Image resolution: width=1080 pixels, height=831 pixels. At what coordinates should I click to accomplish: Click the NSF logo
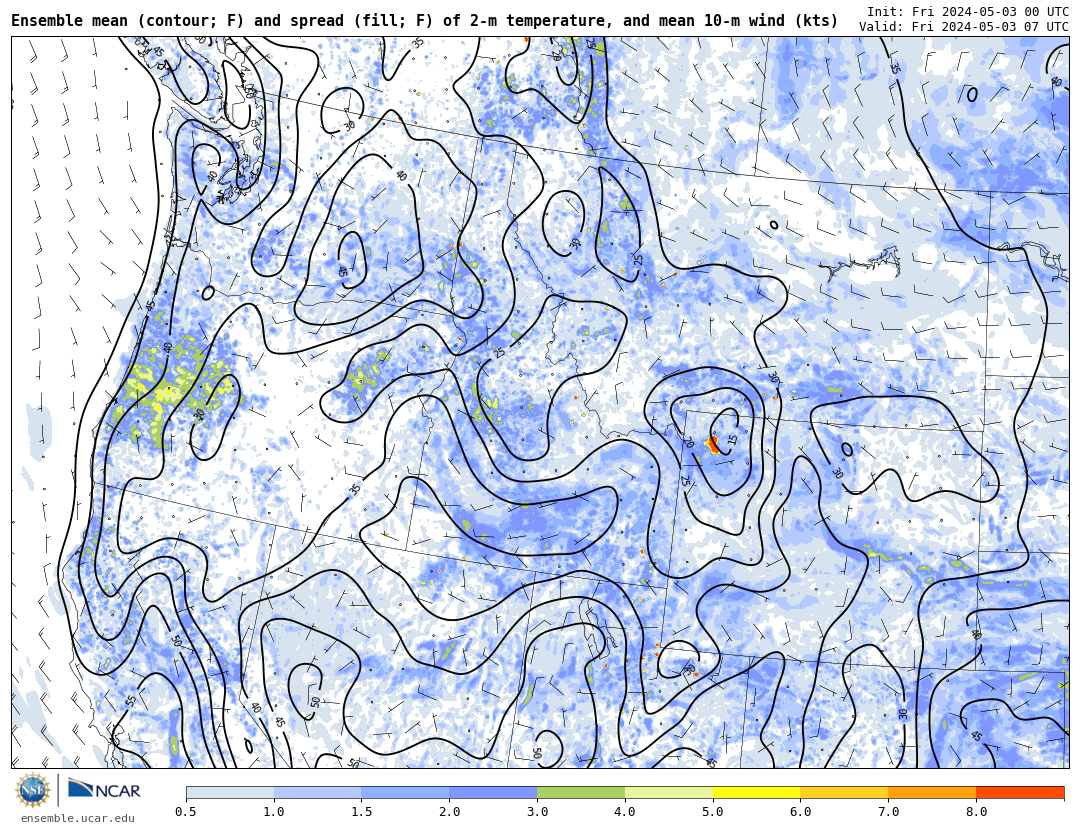(33, 790)
